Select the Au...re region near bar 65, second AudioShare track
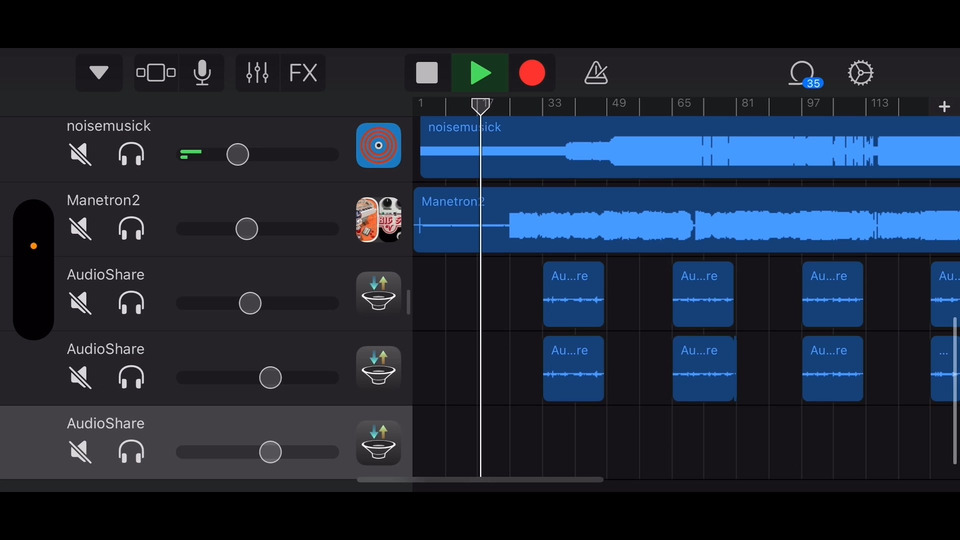960x540 pixels. pyautogui.click(x=704, y=369)
